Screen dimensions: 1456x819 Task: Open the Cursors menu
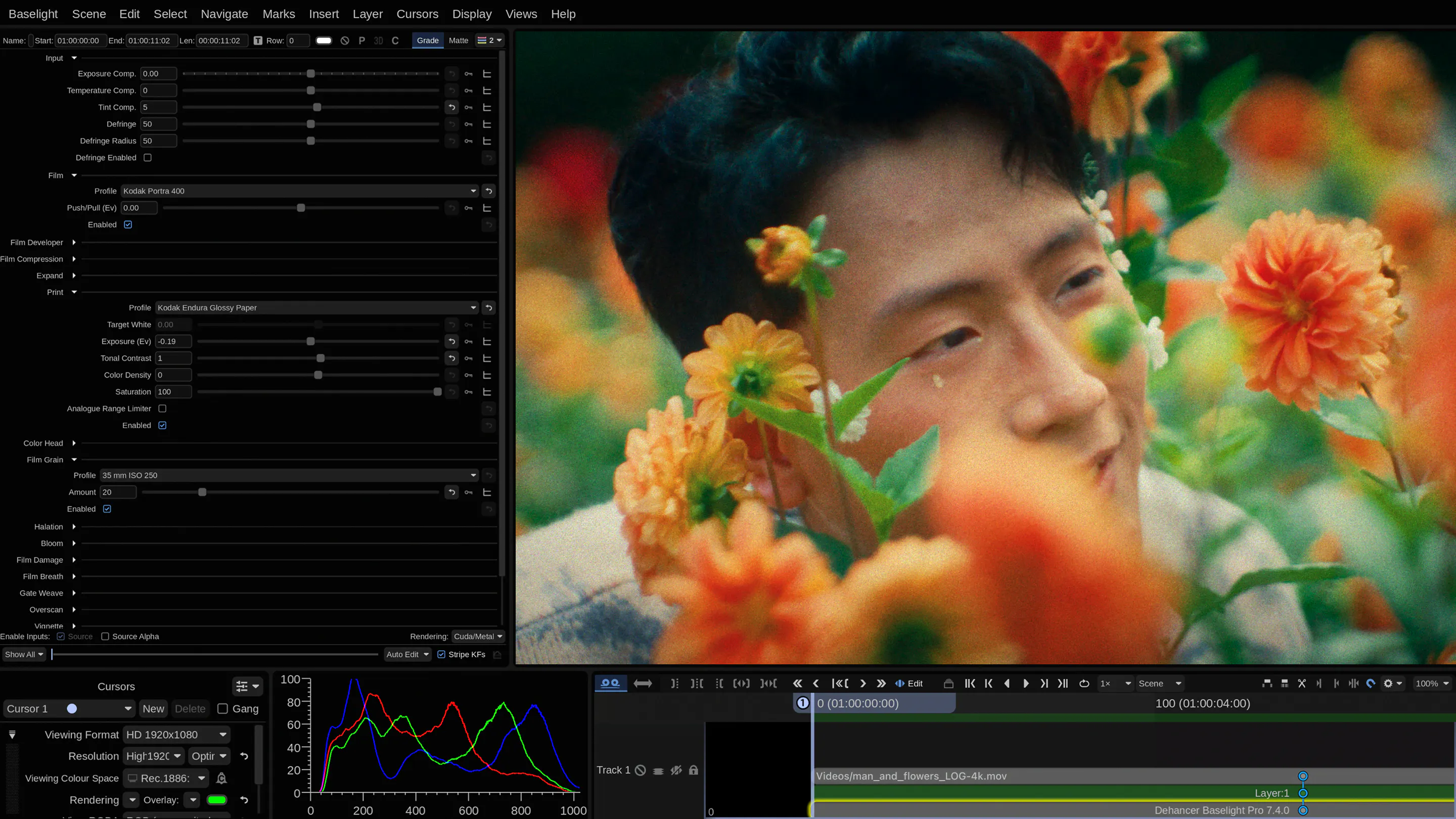pos(417,14)
